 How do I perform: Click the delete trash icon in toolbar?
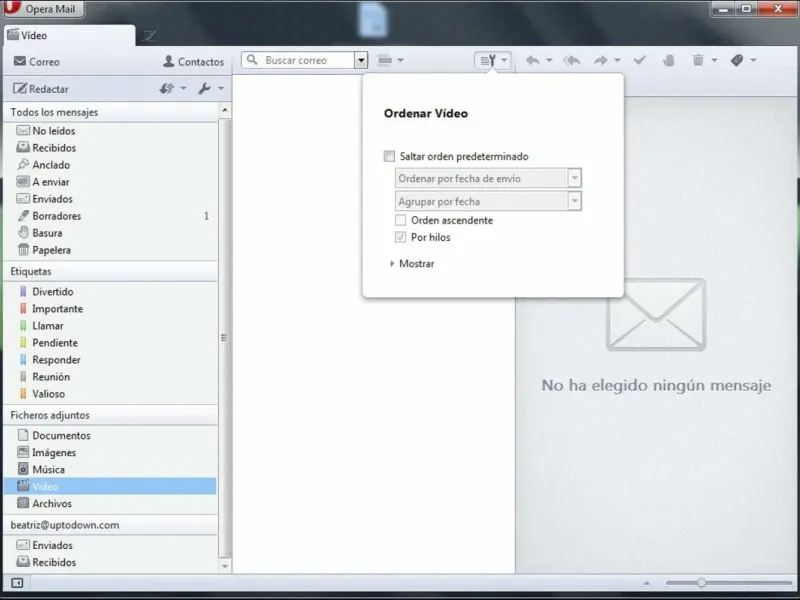tap(698, 60)
